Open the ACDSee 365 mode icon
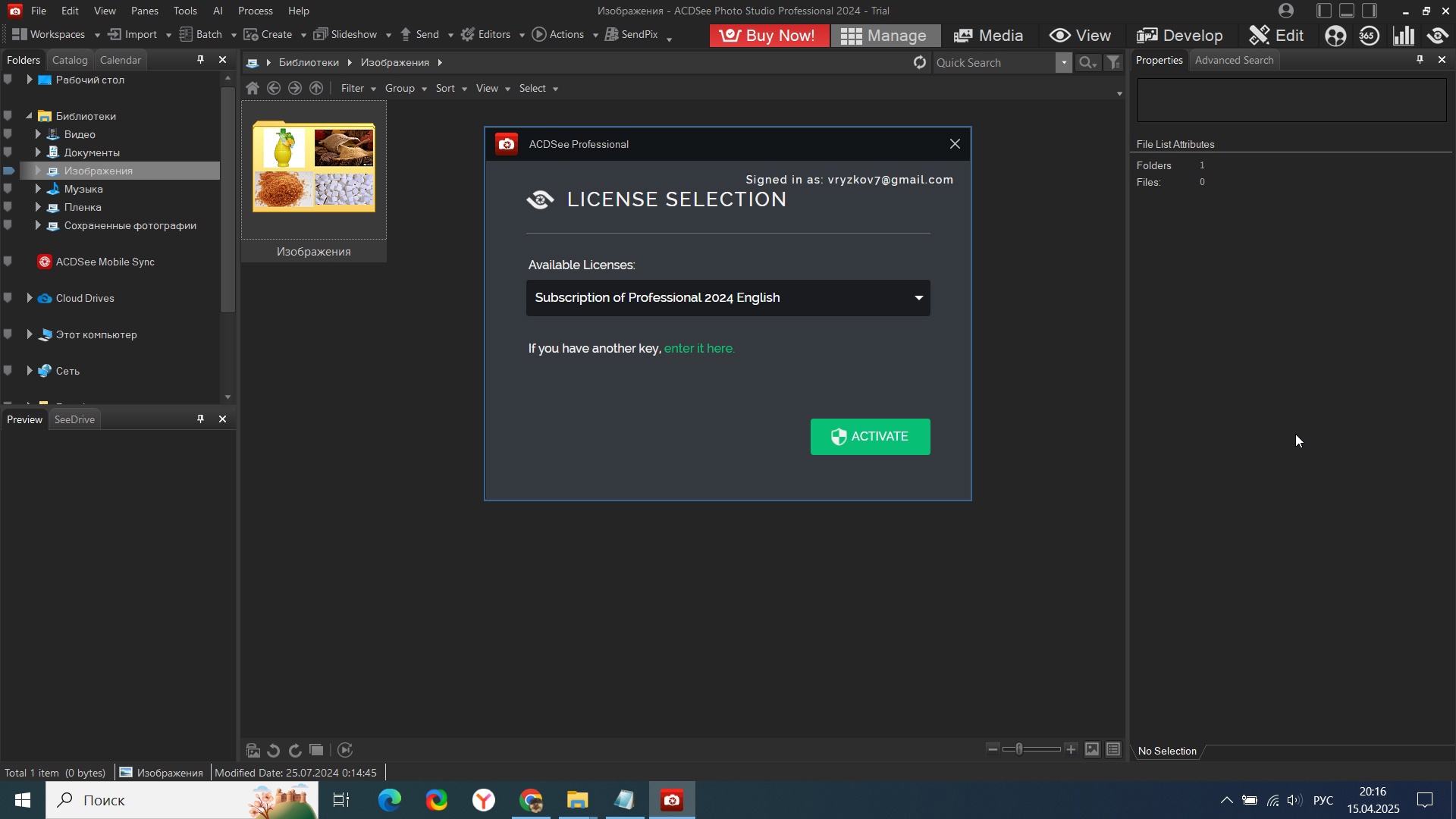1456x819 pixels. tap(1369, 36)
